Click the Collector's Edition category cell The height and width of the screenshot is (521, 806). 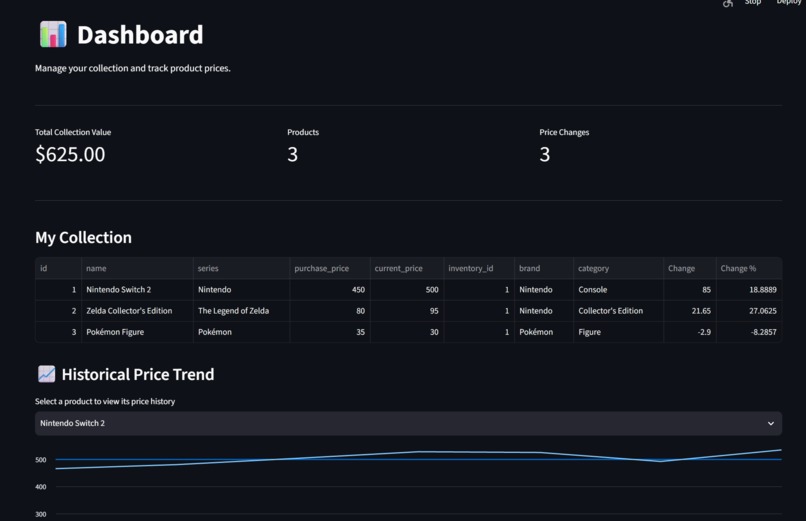[618, 311]
